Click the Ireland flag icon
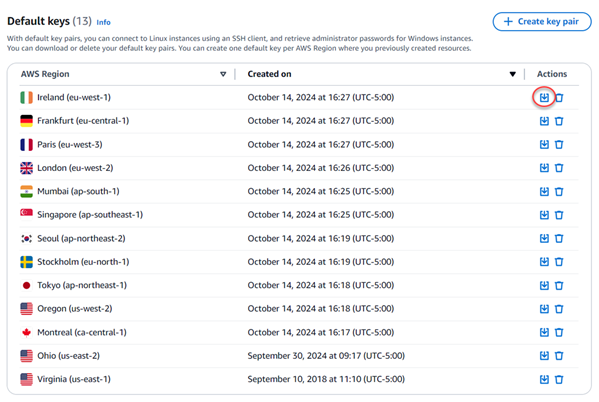 [x=26, y=97]
